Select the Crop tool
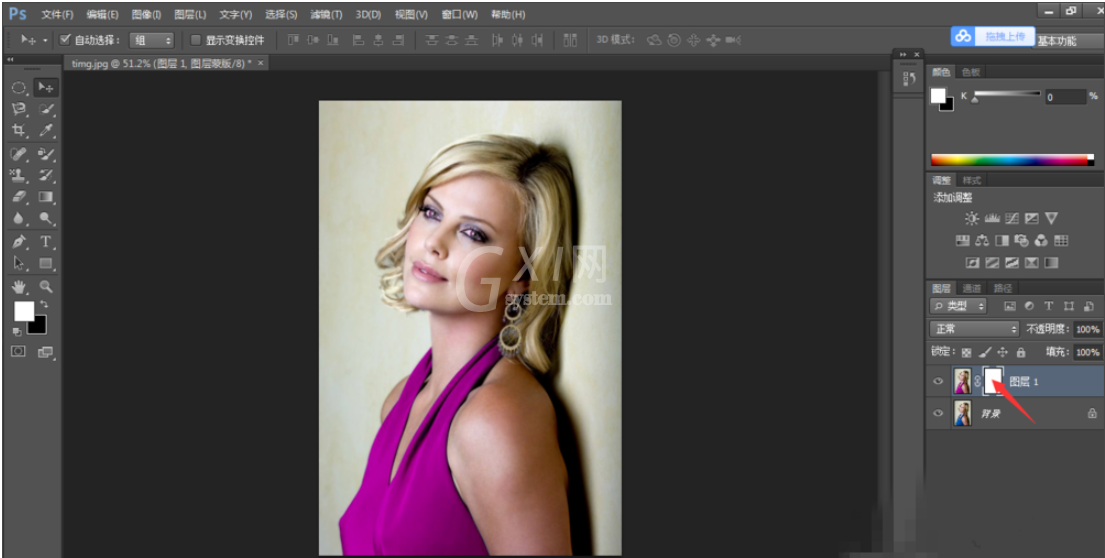The width and height of the screenshot is (1105, 558). coord(19,130)
